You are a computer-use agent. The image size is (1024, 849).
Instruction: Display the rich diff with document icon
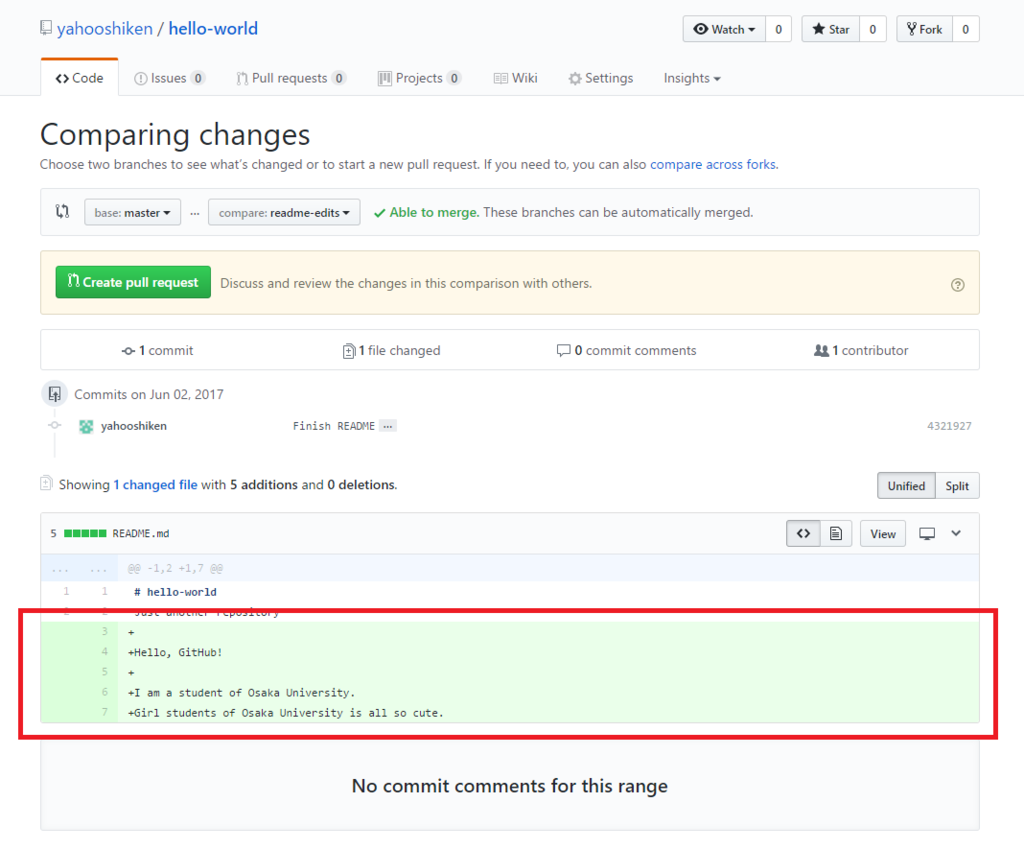click(x=836, y=534)
